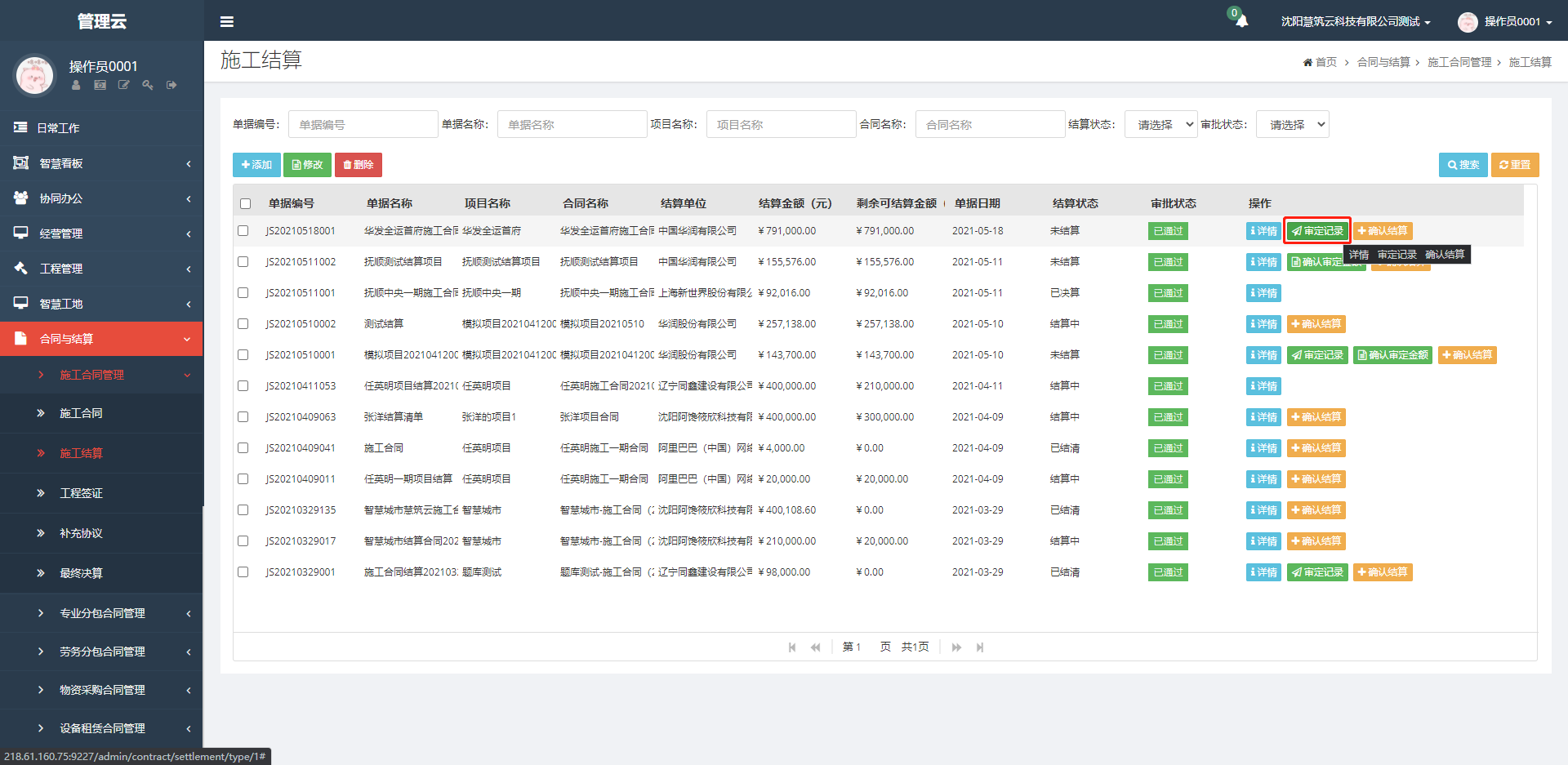Check row JS20210511001 checkbox
The image size is (1568, 765).
(x=243, y=293)
